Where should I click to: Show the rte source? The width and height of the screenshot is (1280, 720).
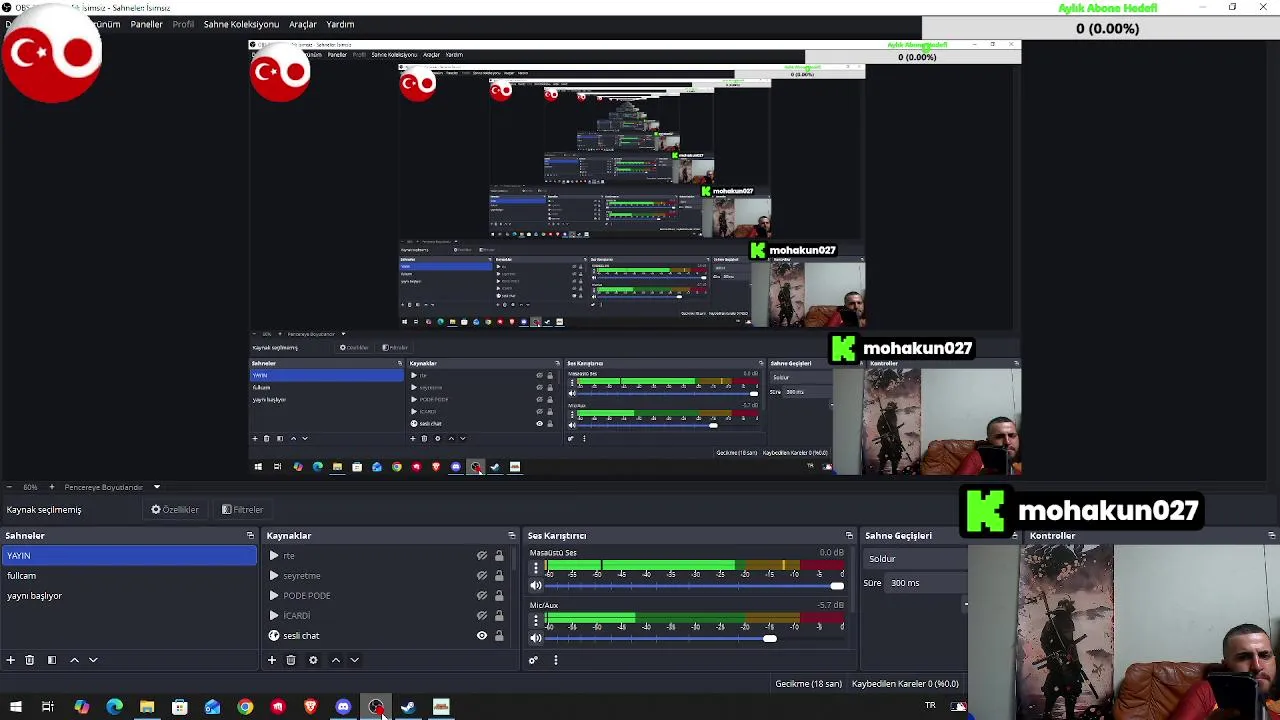[482, 556]
